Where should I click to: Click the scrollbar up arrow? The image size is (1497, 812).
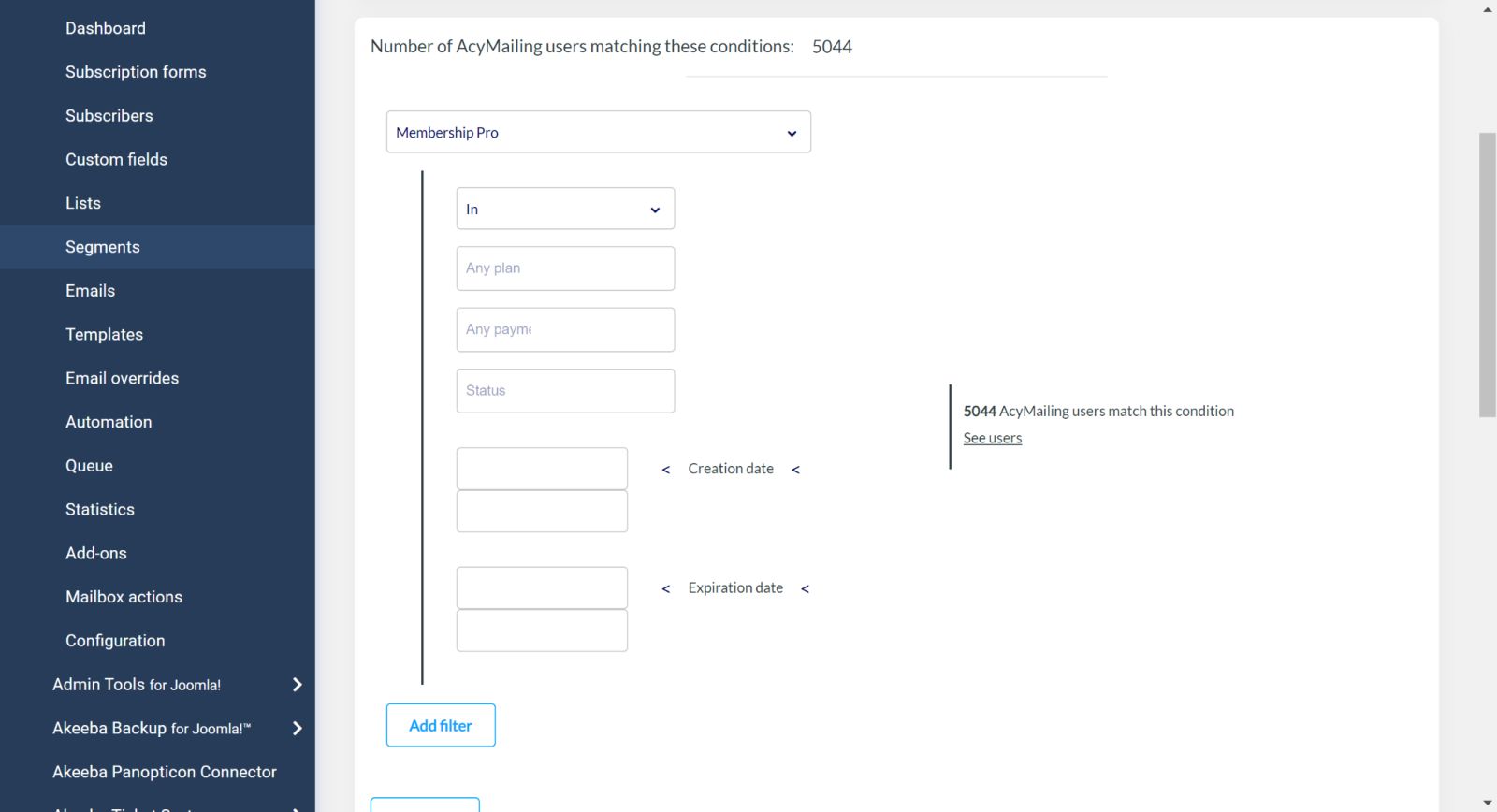coord(1488,9)
